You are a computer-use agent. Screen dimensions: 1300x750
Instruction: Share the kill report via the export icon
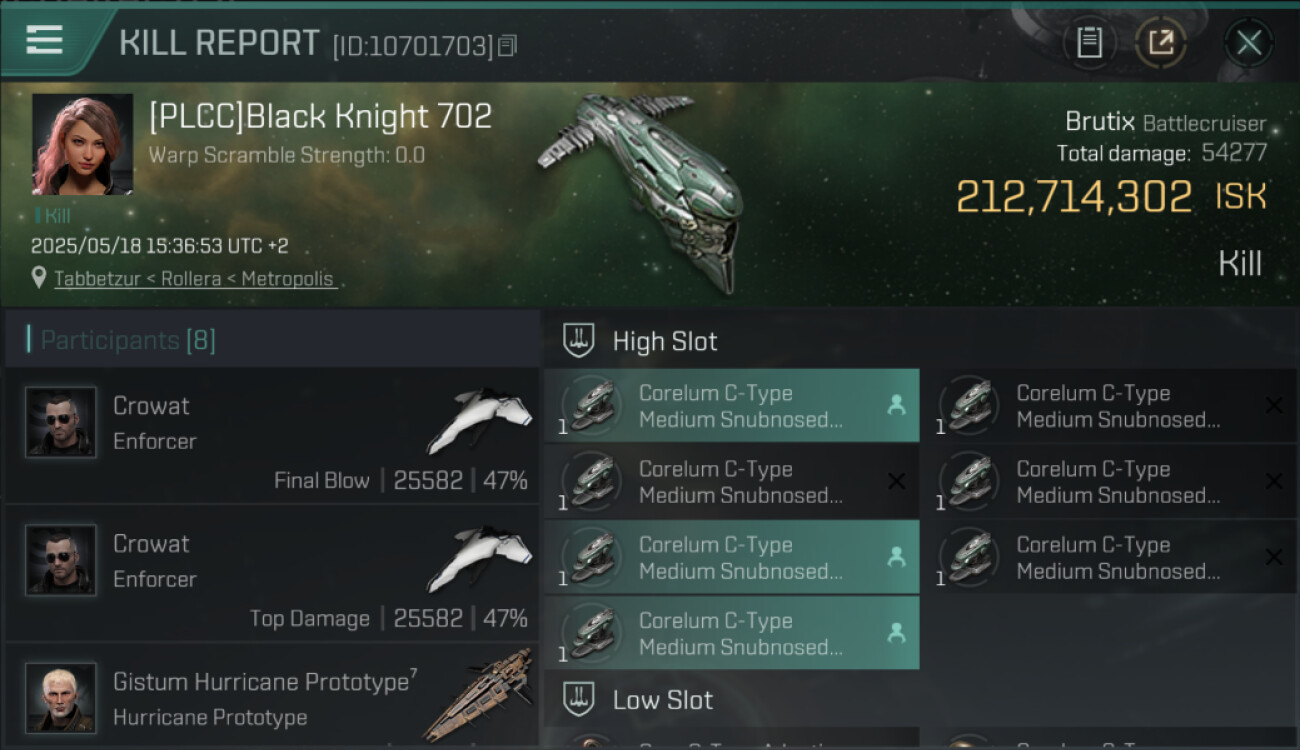1161,43
